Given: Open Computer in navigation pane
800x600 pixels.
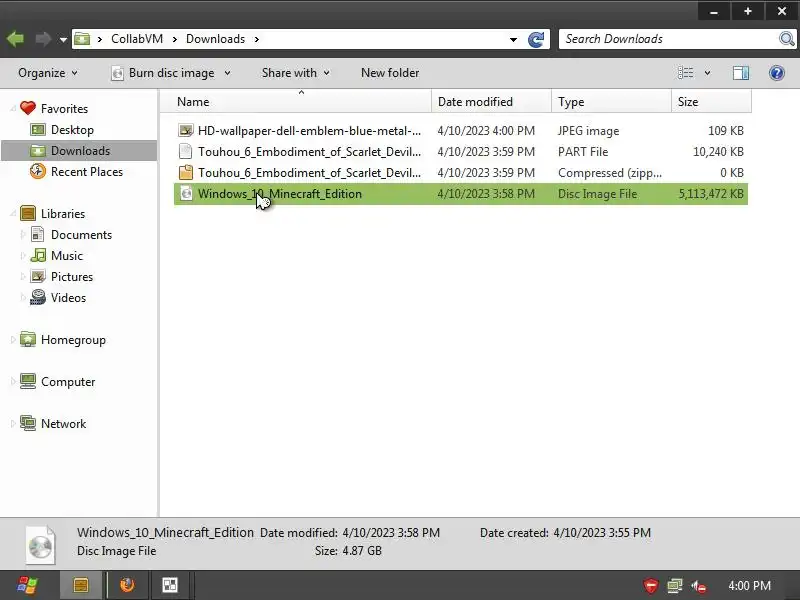Looking at the screenshot, I should (68, 382).
